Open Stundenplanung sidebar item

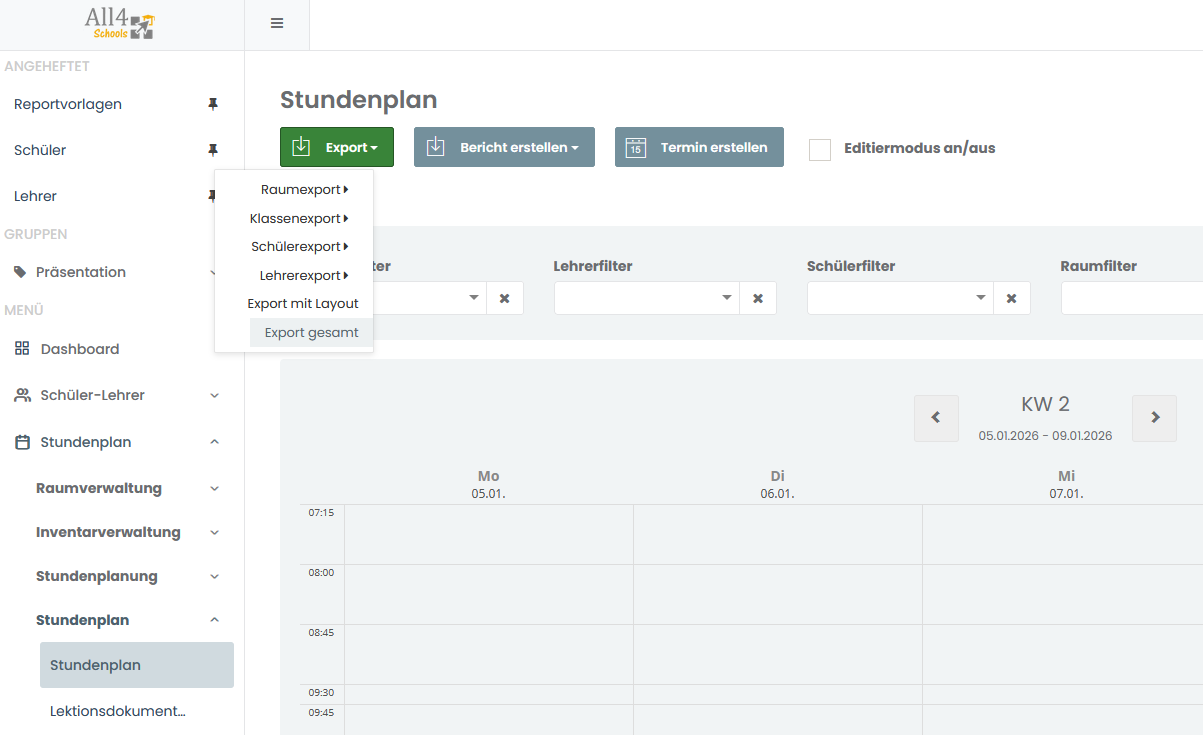pos(97,576)
